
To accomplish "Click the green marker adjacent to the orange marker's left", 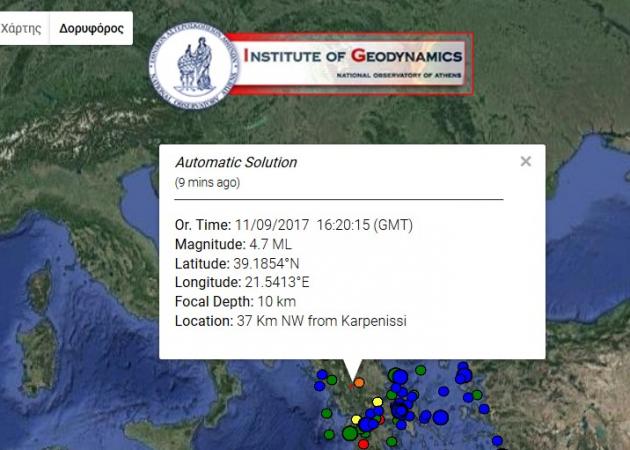I will coord(332,380).
